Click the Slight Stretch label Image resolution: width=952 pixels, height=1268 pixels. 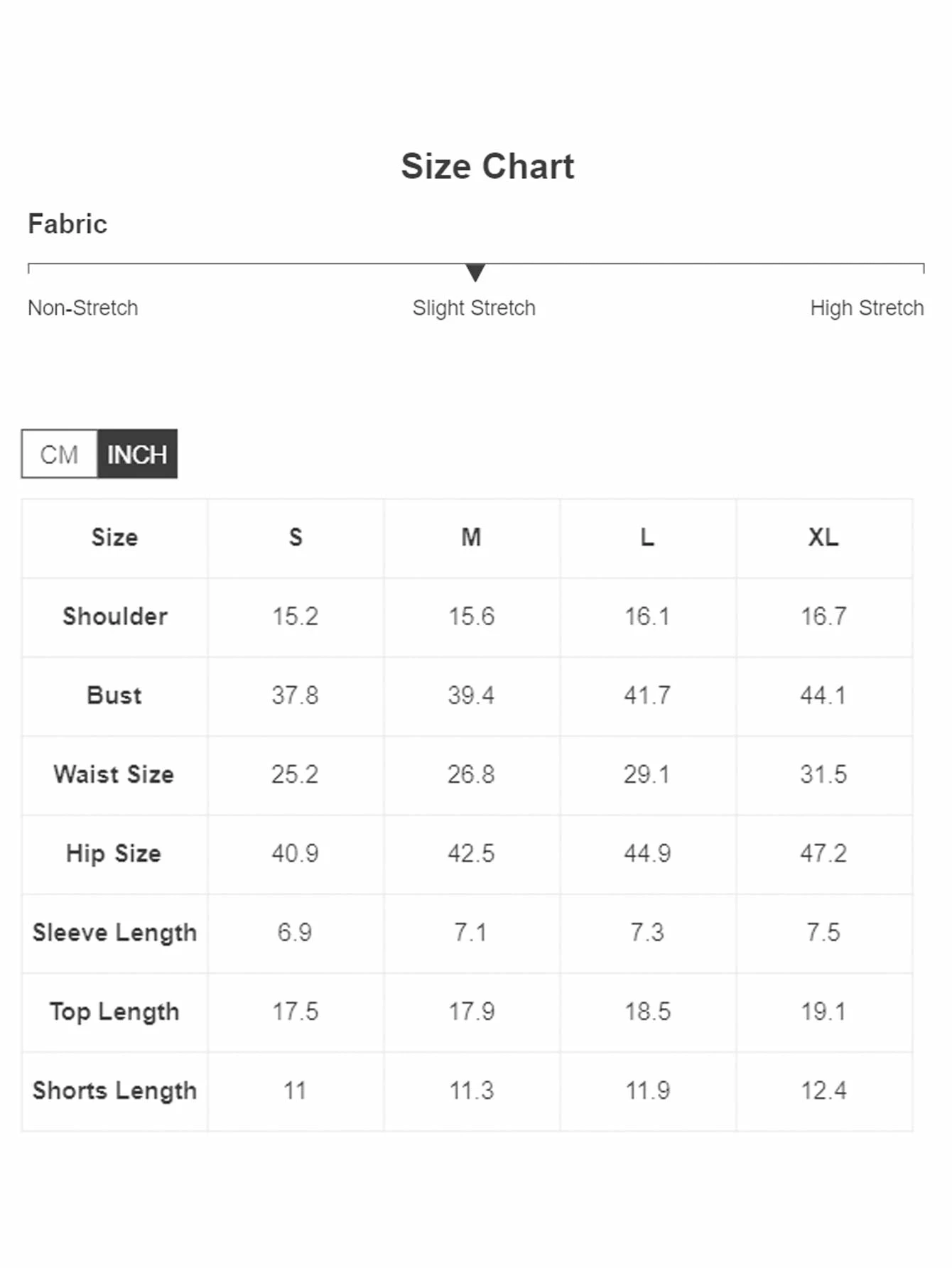pyautogui.click(x=474, y=308)
